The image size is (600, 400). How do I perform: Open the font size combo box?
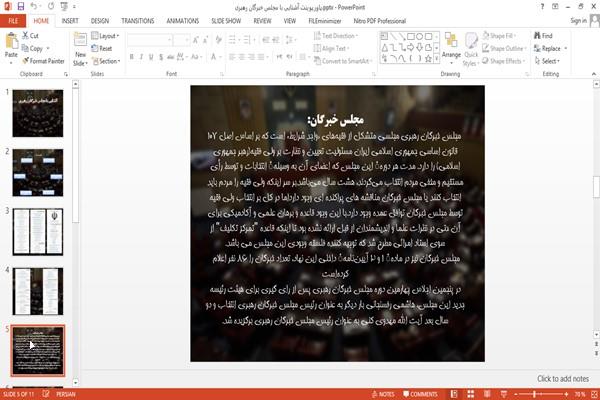coord(181,40)
